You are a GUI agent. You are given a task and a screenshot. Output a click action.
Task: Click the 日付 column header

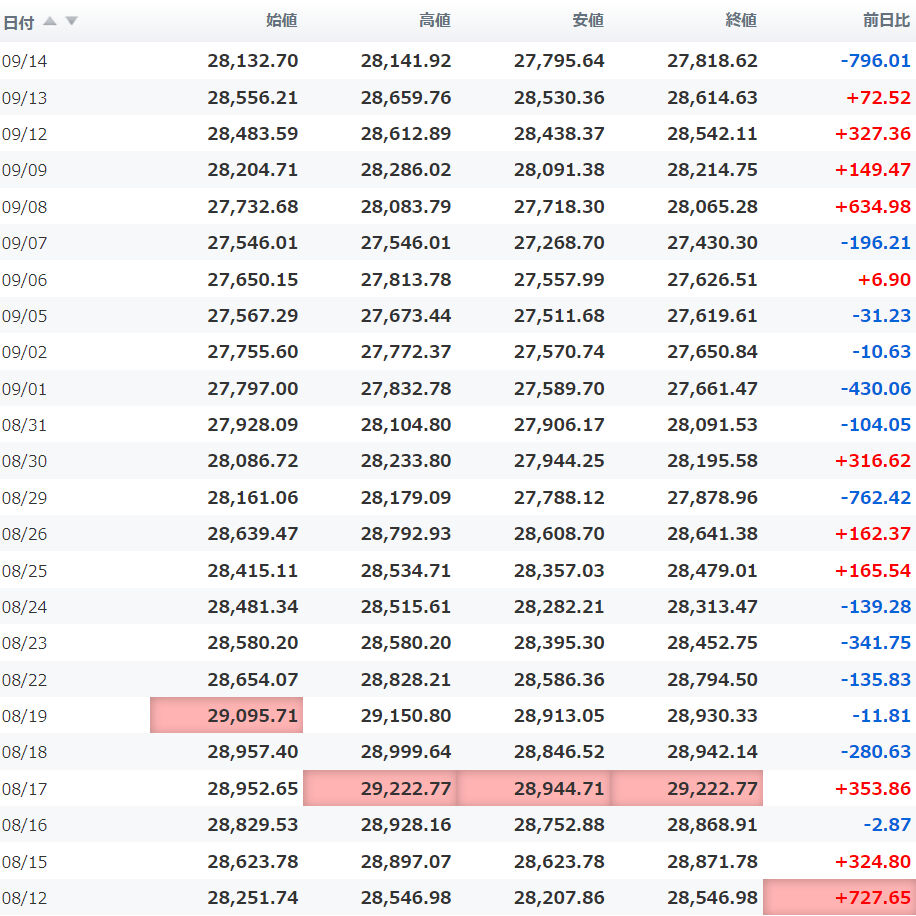click(x=19, y=23)
